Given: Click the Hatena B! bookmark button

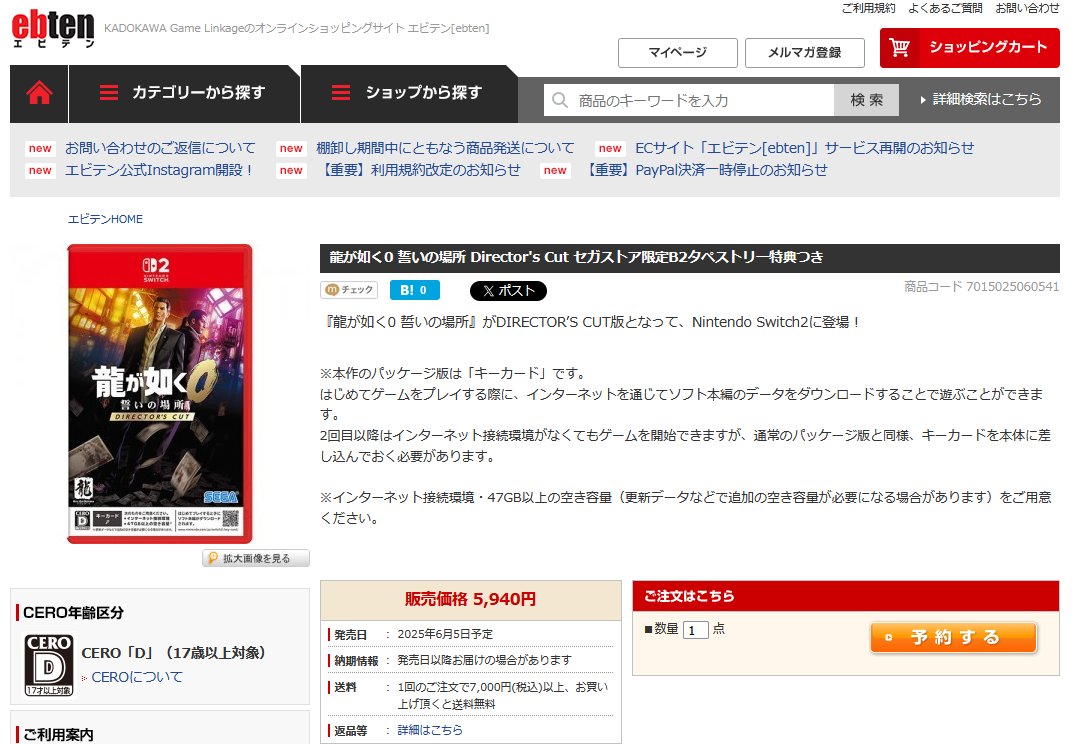Looking at the screenshot, I should (x=415, y=290).
